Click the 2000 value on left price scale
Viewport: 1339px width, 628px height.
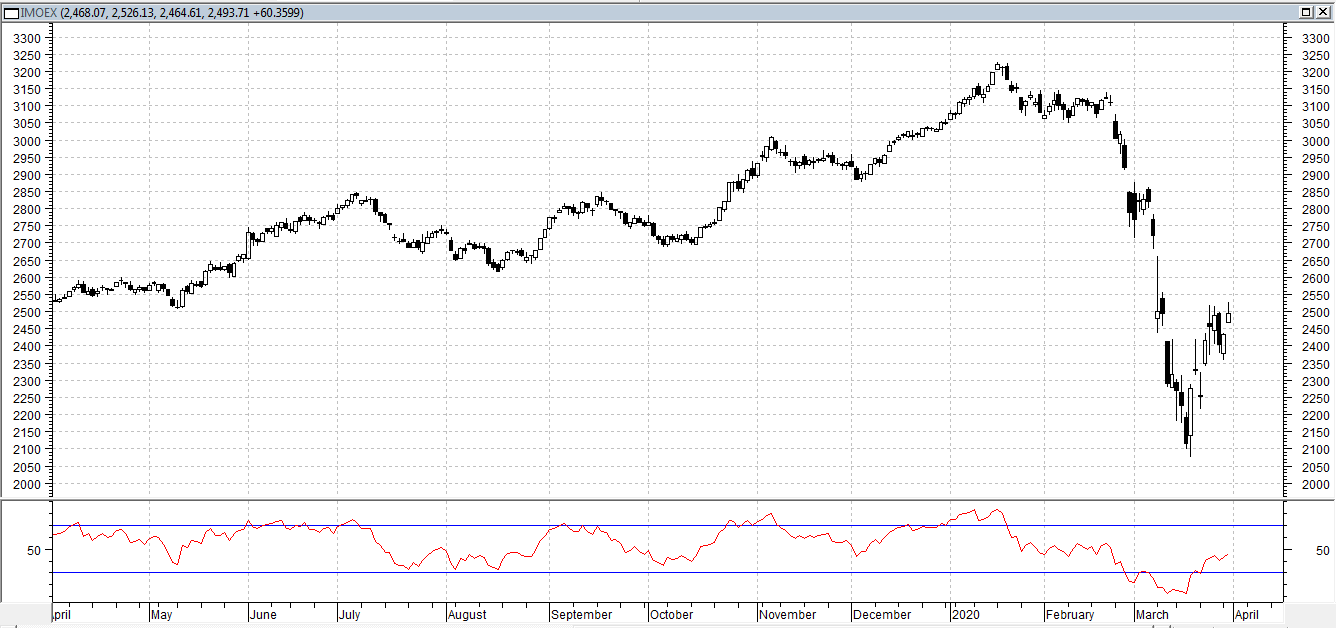(x=26, y=484)
